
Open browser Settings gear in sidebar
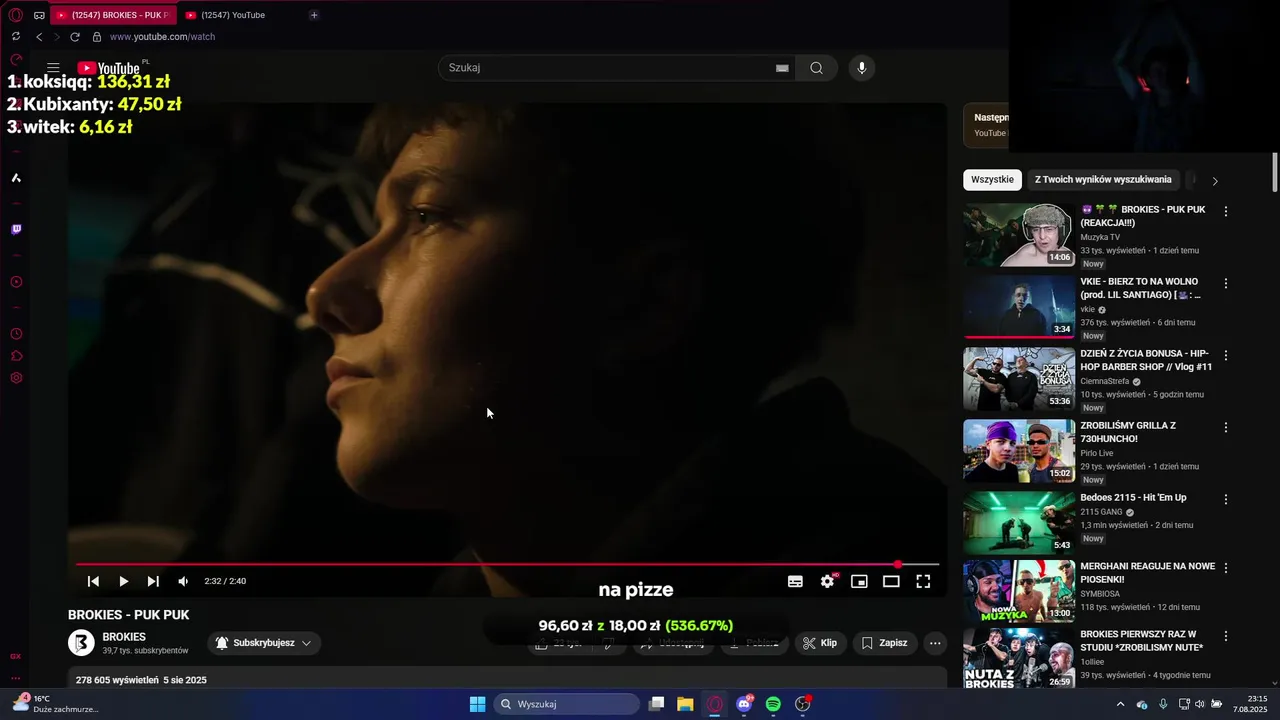click(16, 378)
